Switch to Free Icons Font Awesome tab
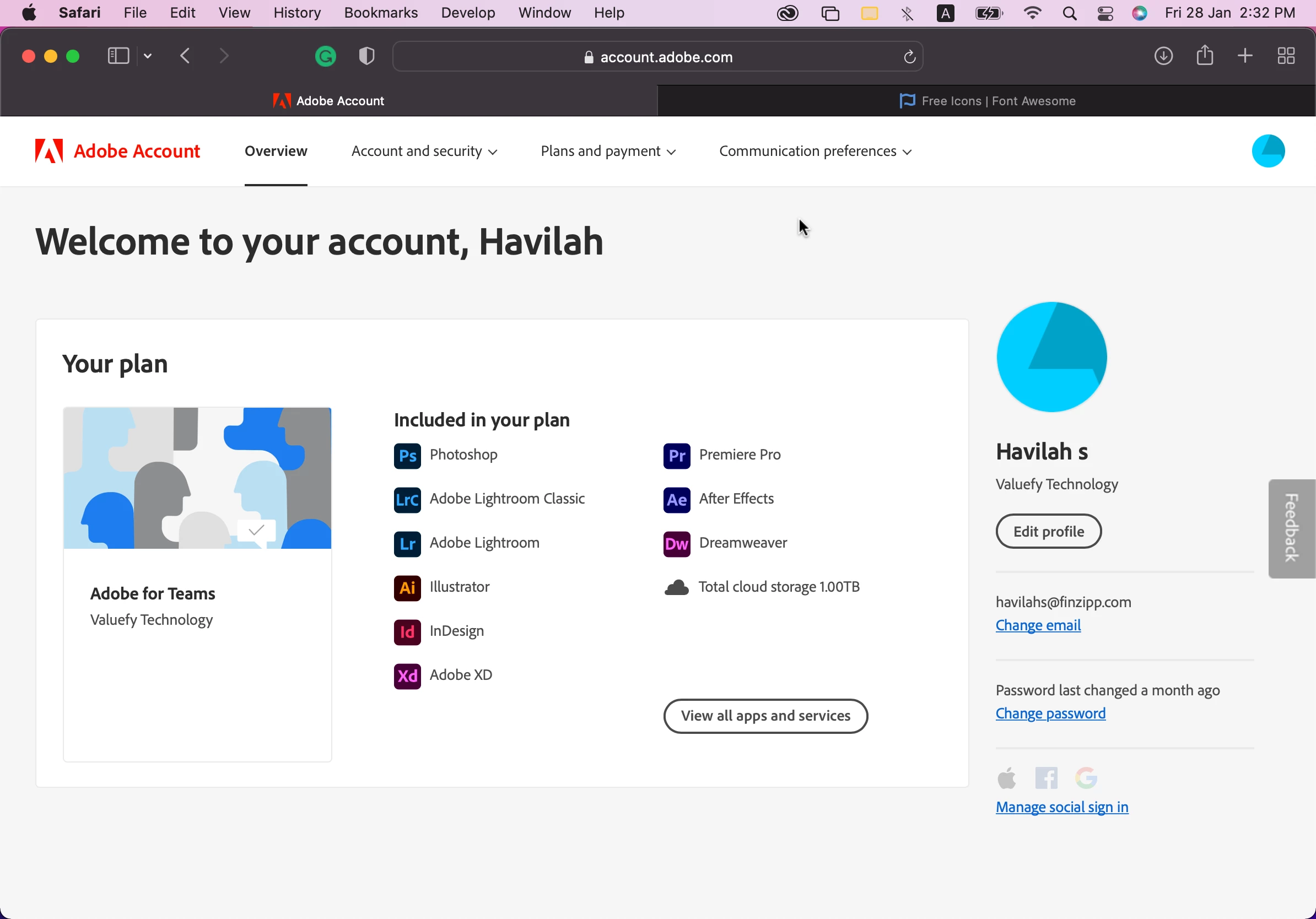This screenshot has width=1316, height=919. click(986, 101)
